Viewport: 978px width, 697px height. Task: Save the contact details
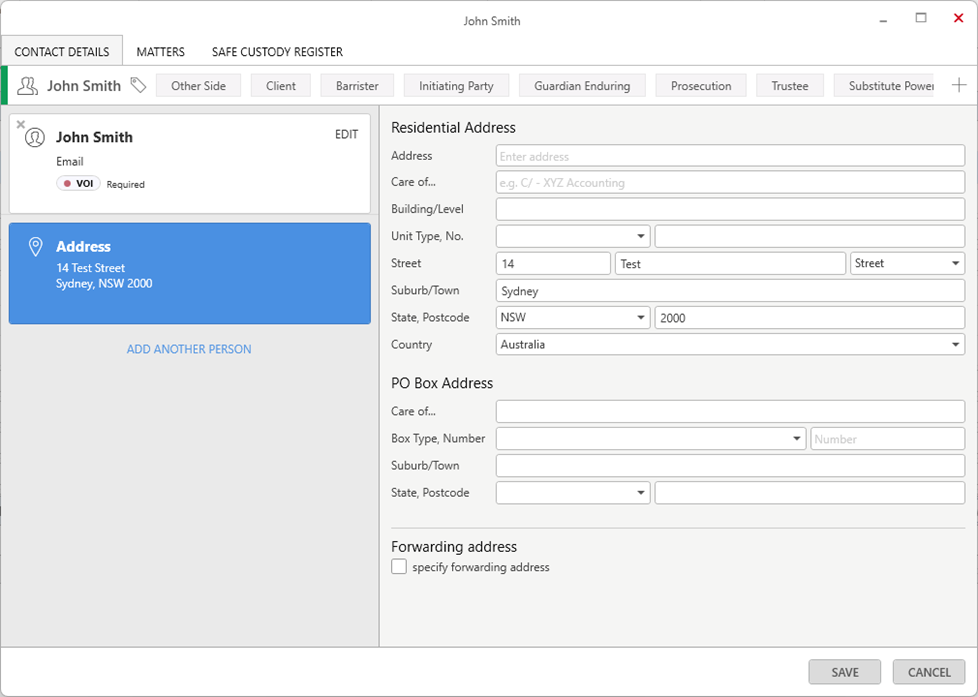coord(845,672)
